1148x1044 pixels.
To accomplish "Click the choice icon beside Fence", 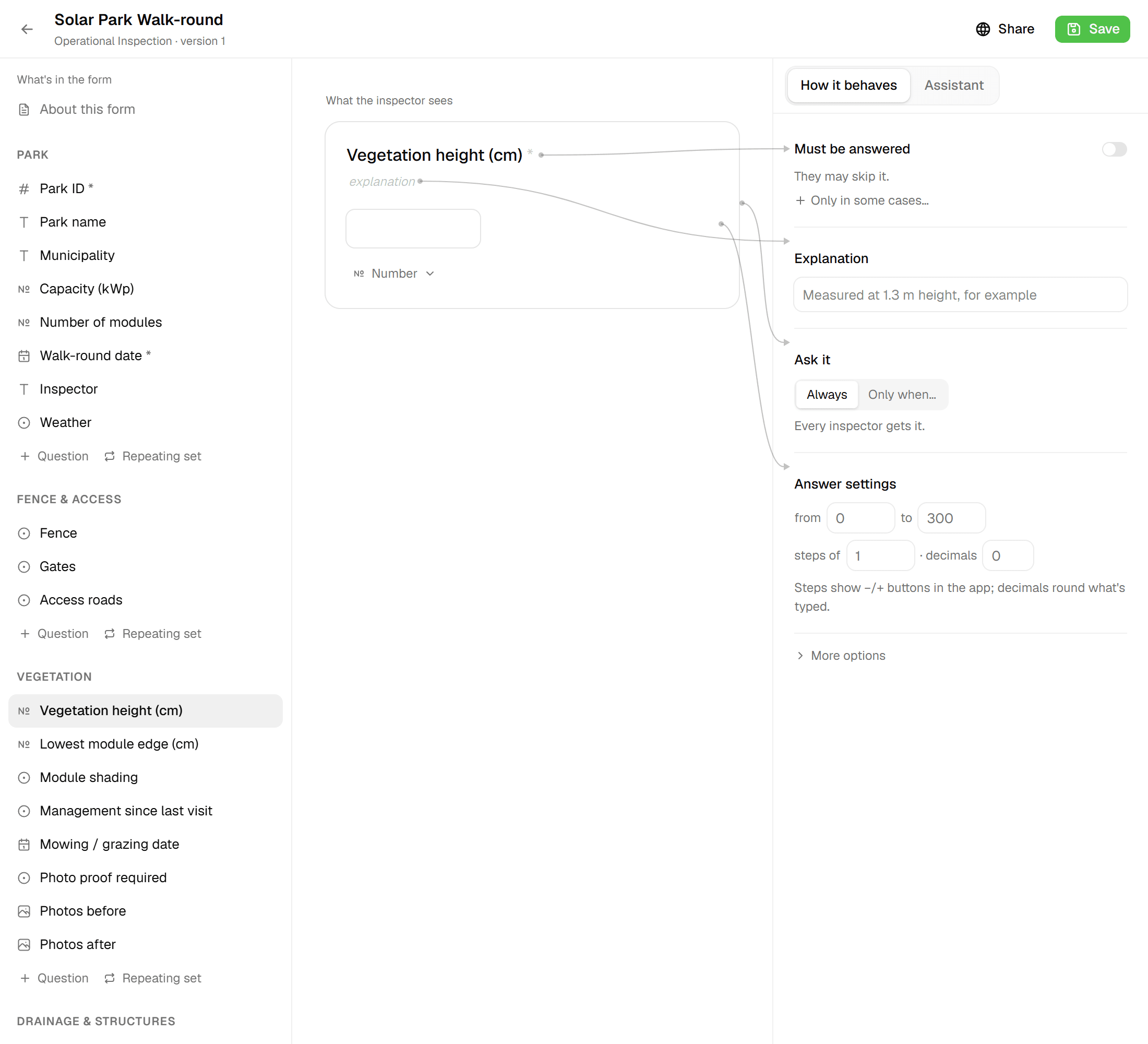I will [24, 533].
